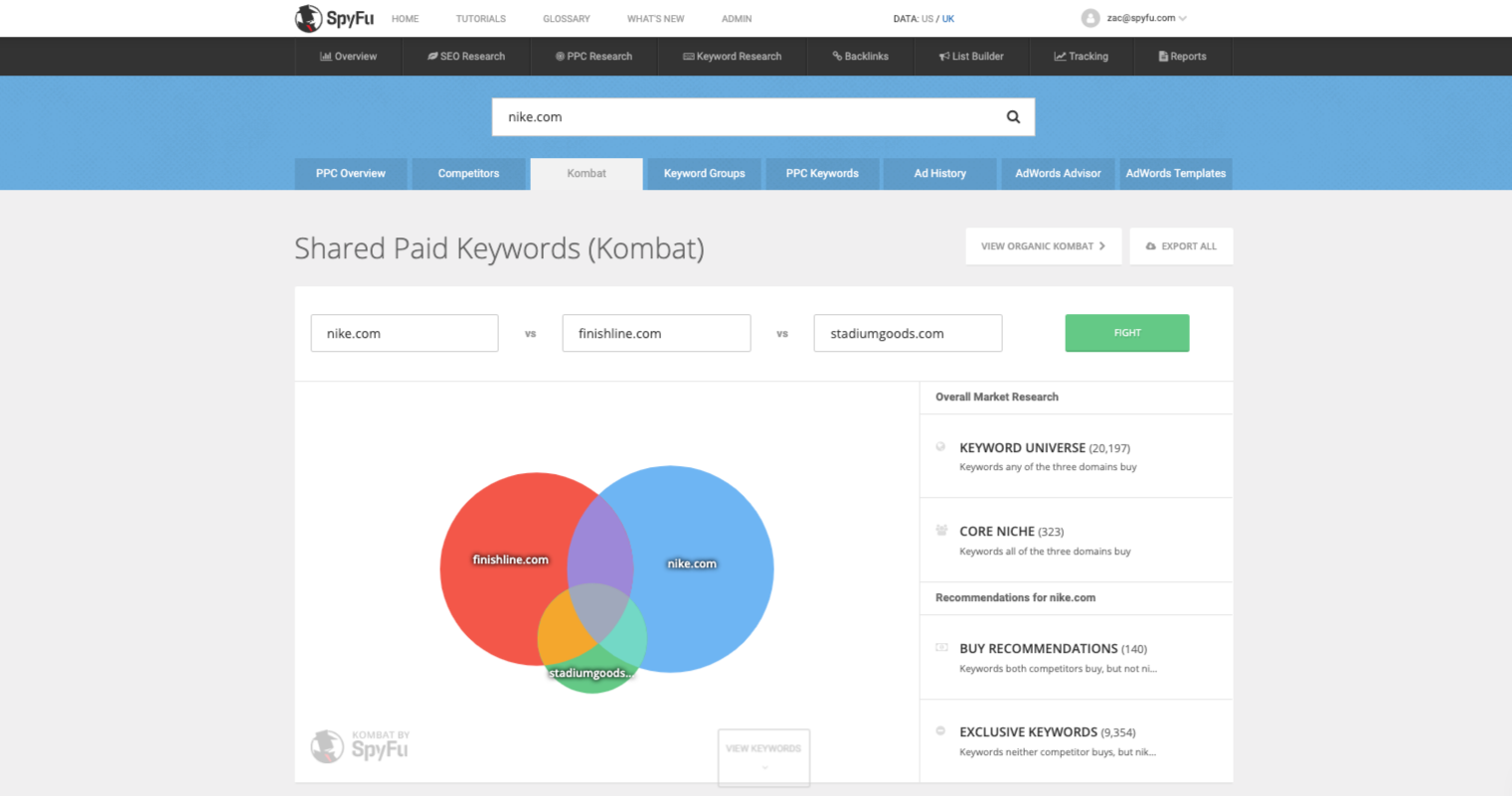This screenshot has width=1512, height=796.
Task: Open the zac@spyfu.com account dropdown
Action: click(1146, 18)
